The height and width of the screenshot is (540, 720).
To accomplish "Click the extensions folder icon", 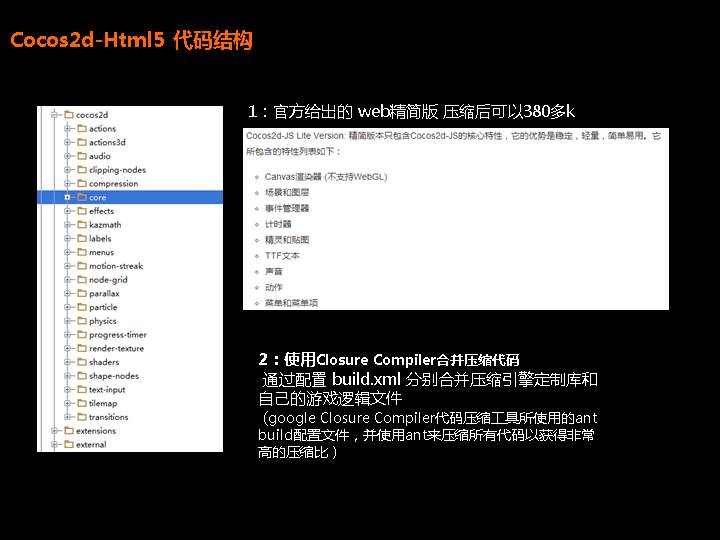I will (x=69, y=431).
